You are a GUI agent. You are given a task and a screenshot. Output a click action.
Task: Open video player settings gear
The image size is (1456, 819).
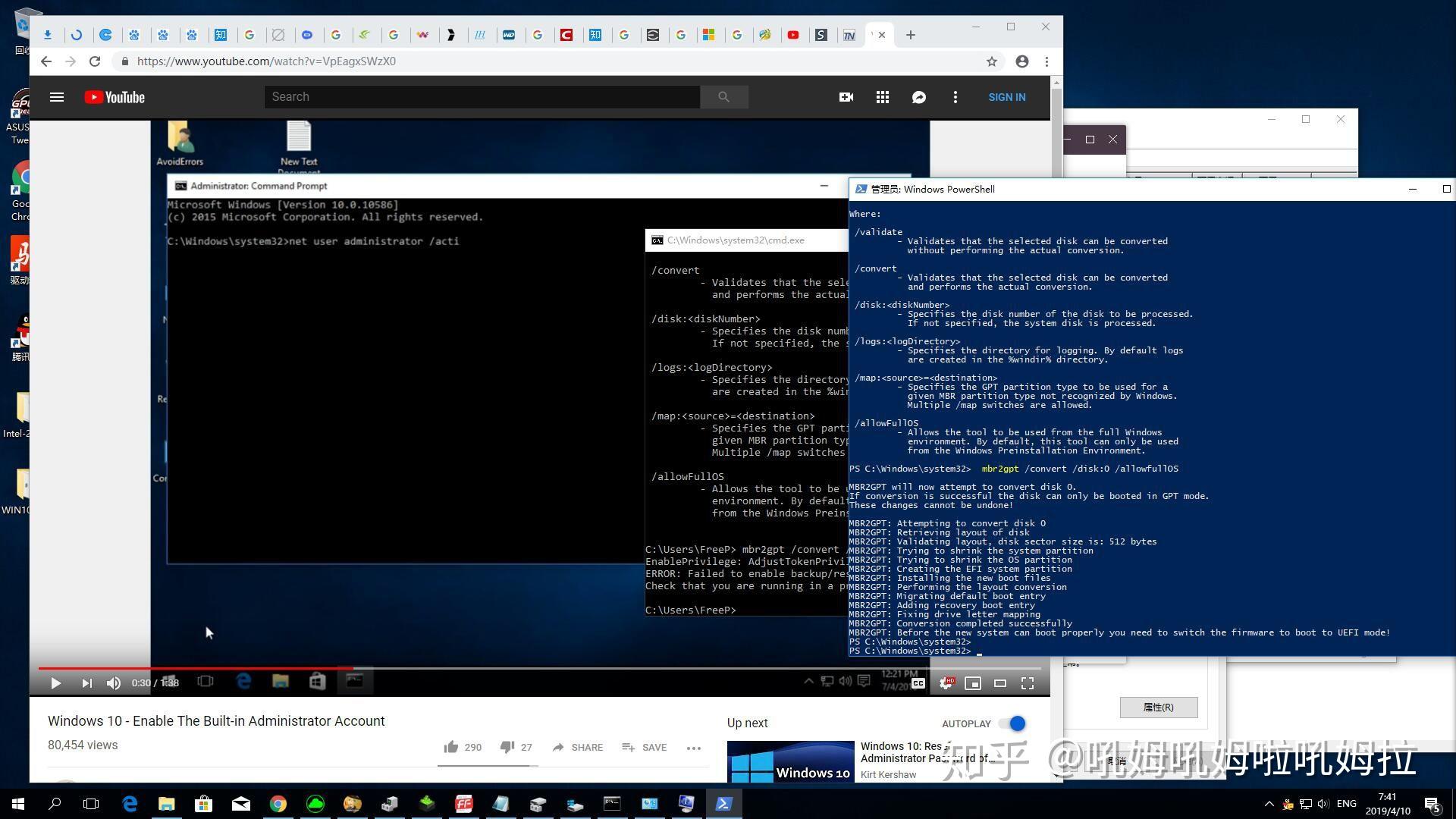pyautogui.click(x=946, y=683)
